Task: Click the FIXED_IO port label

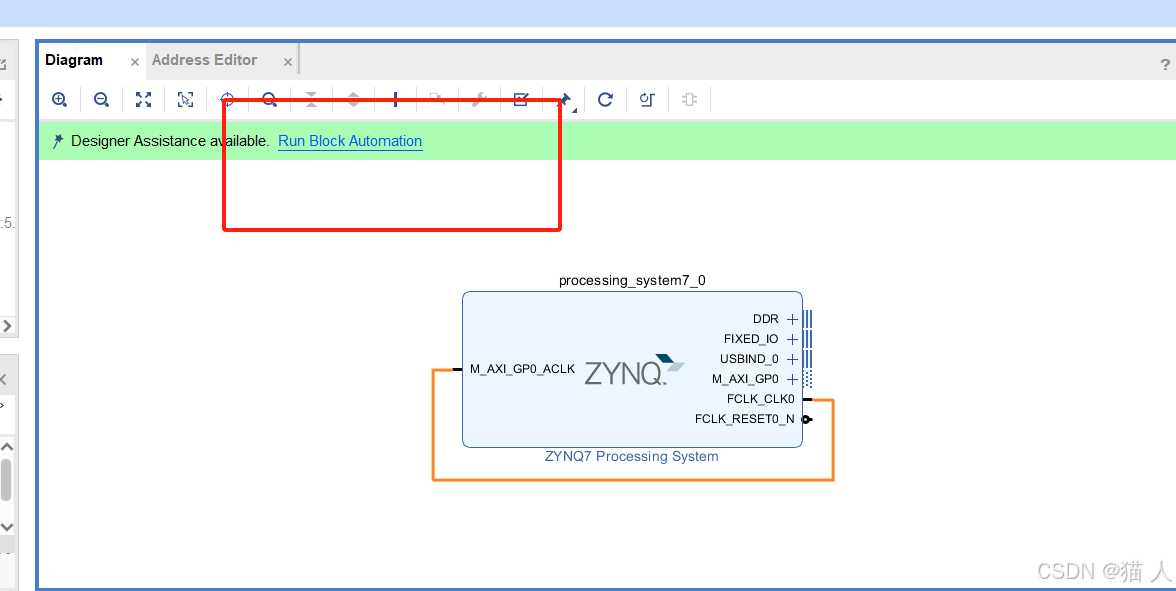Action: (751, 340)
